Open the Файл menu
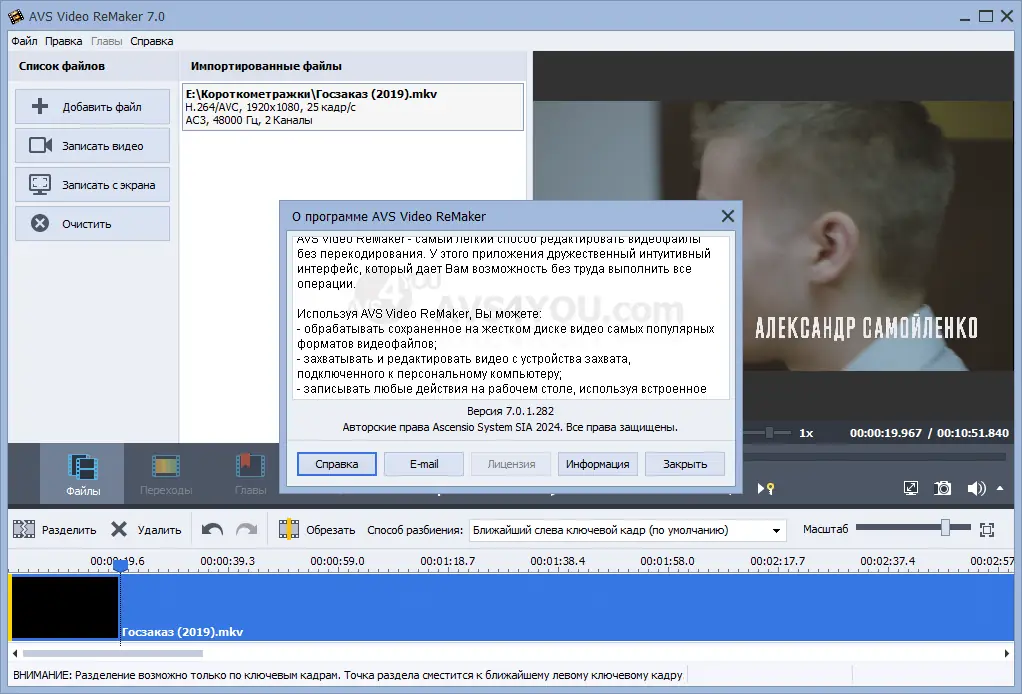1022x694 pixels. coord(24,41)
